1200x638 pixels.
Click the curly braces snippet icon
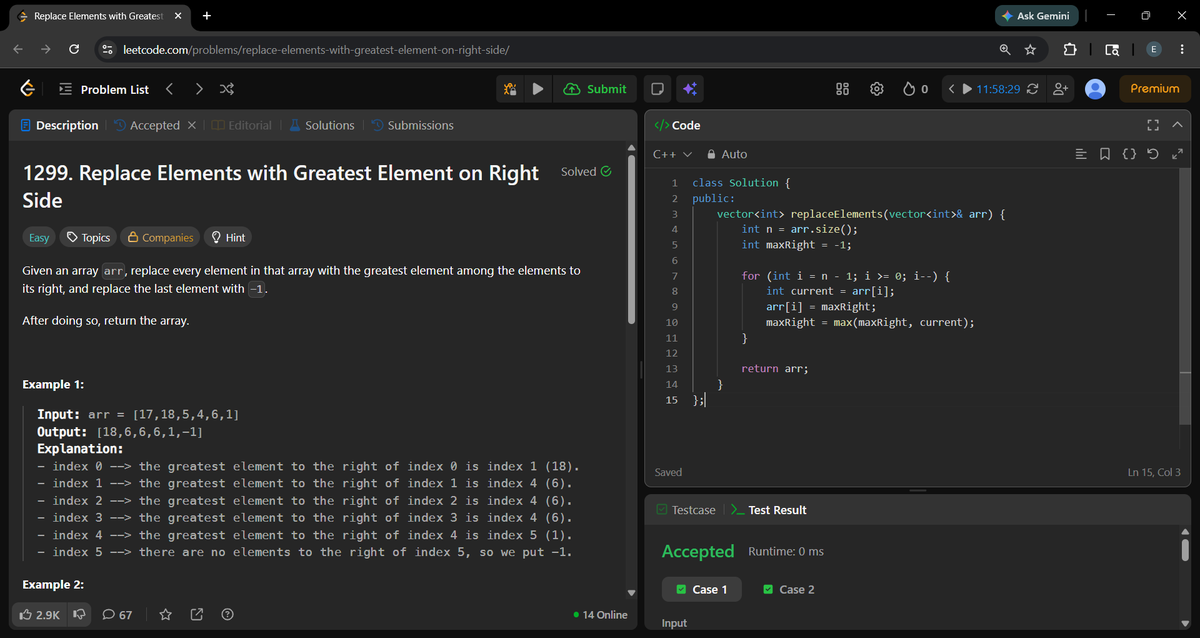(x=1128, y=154)
